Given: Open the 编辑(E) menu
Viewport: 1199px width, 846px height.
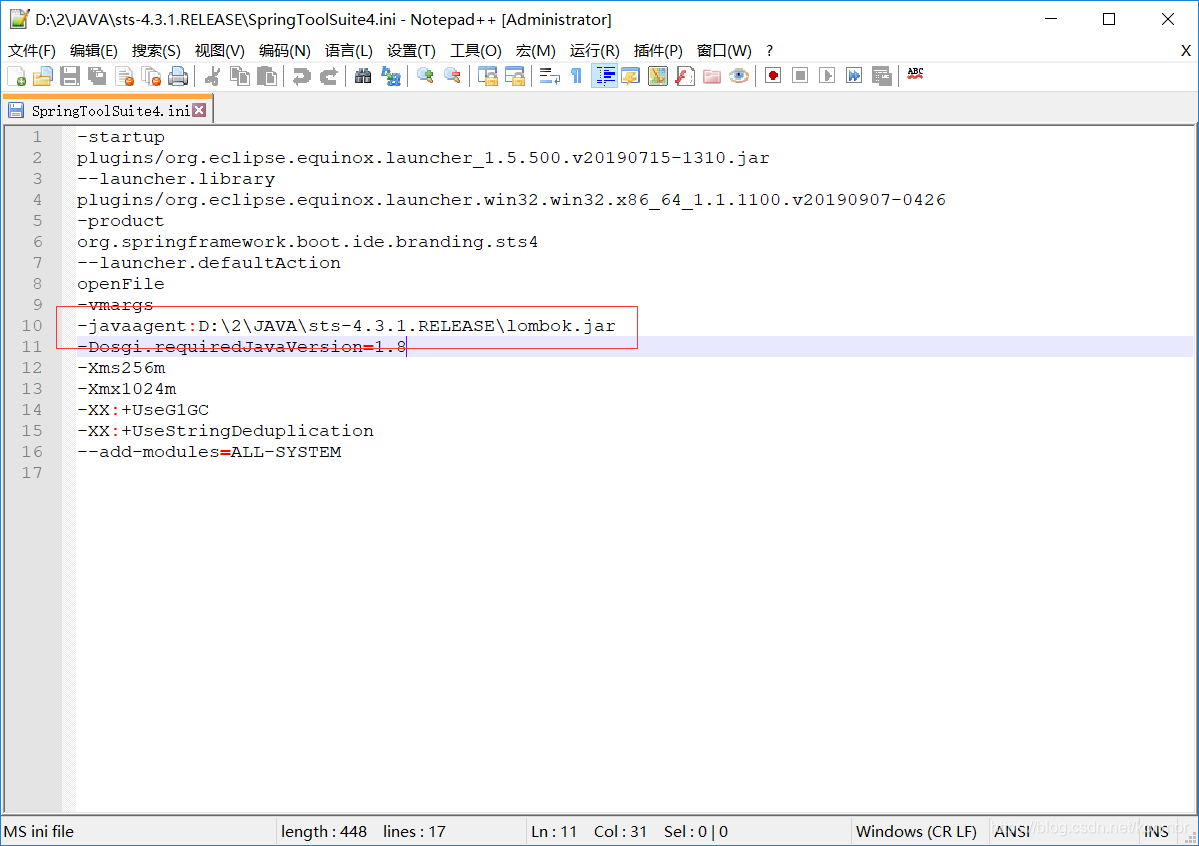Looking at the screenshot, I should 93,50.
